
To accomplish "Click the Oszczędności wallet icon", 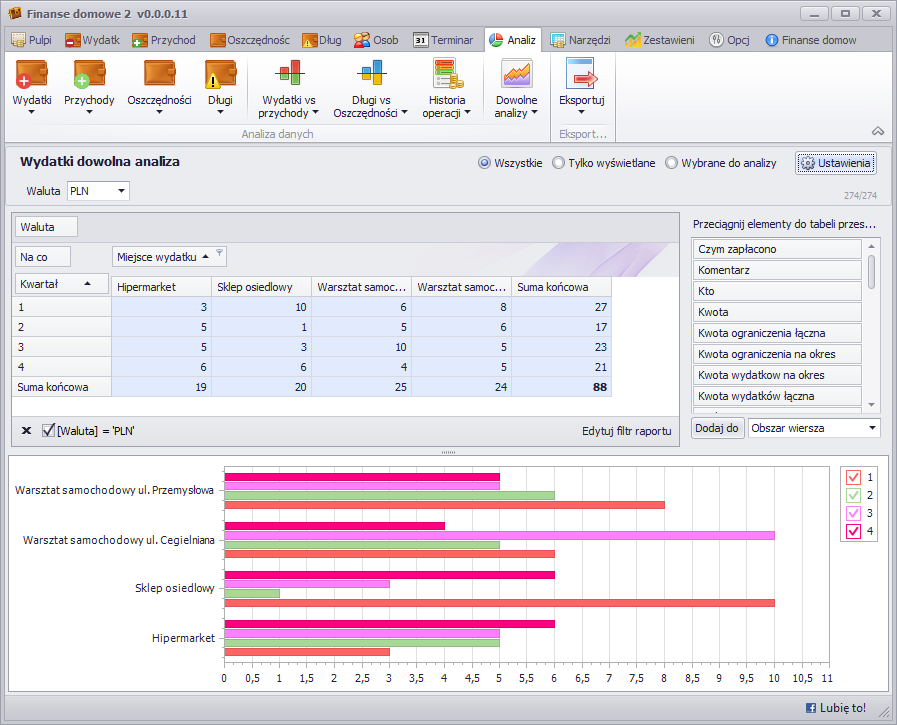I will 159,75.
